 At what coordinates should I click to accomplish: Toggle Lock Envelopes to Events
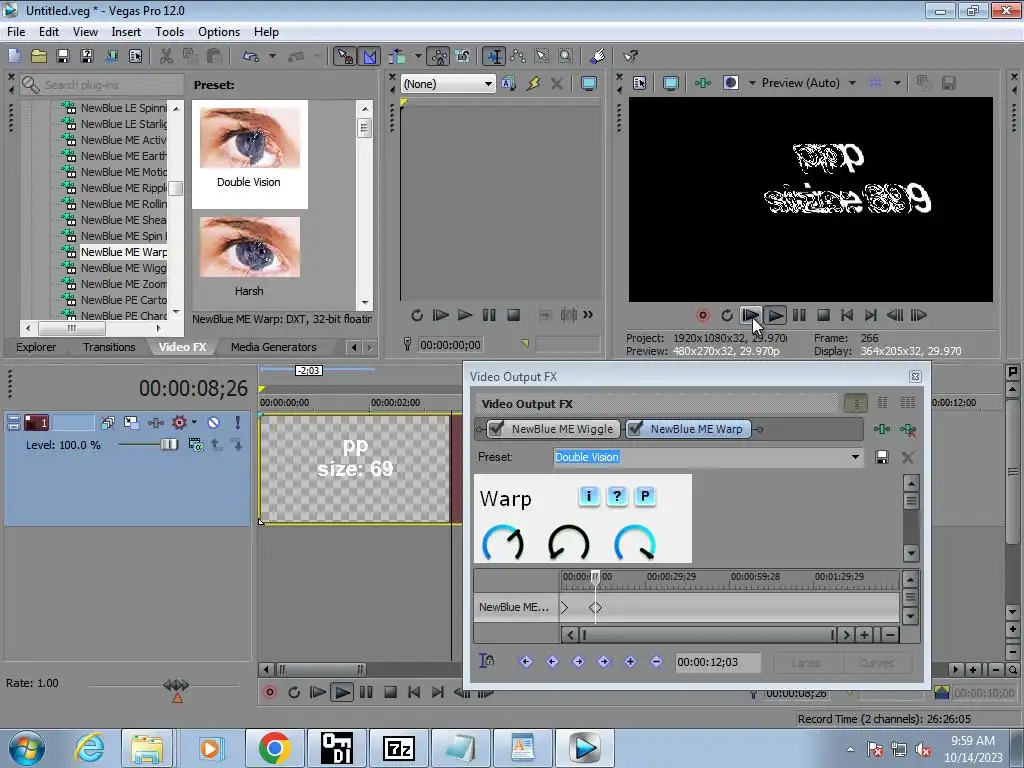pyautogui.click(x=440, y=57)
